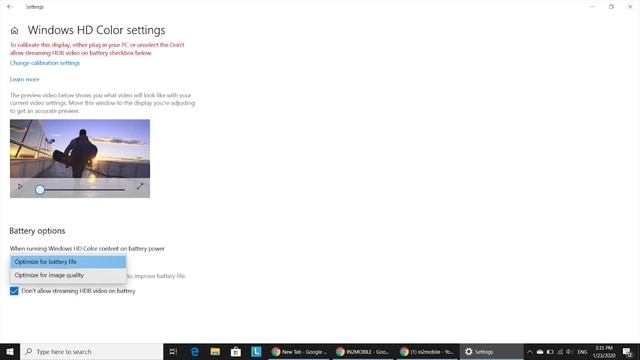
Task: Switch to in2mobile YouTube Chrome window
Action: (428, 351)
